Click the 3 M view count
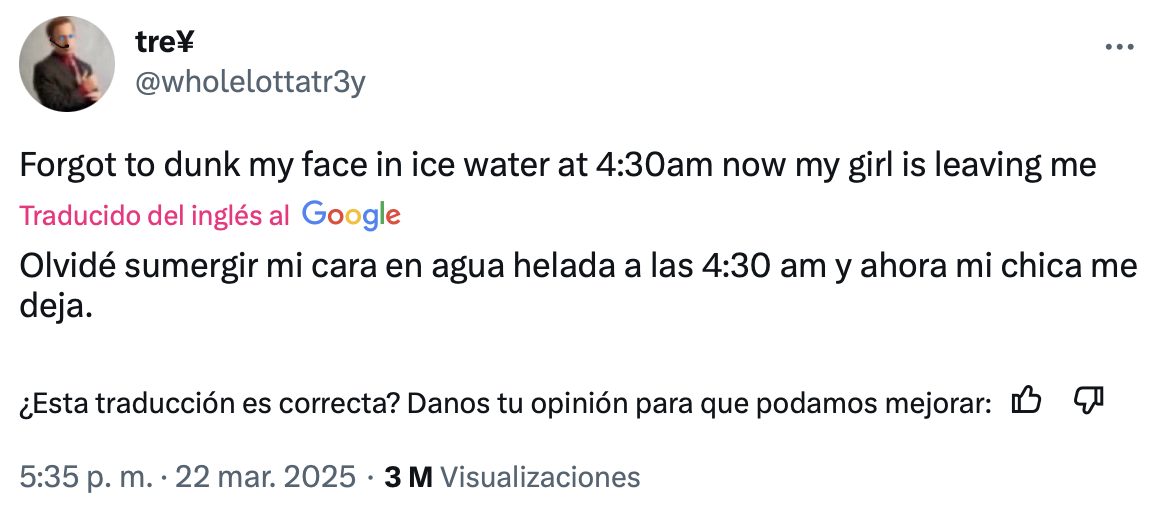Viewport: 1164px width, 510px height. 408,477
